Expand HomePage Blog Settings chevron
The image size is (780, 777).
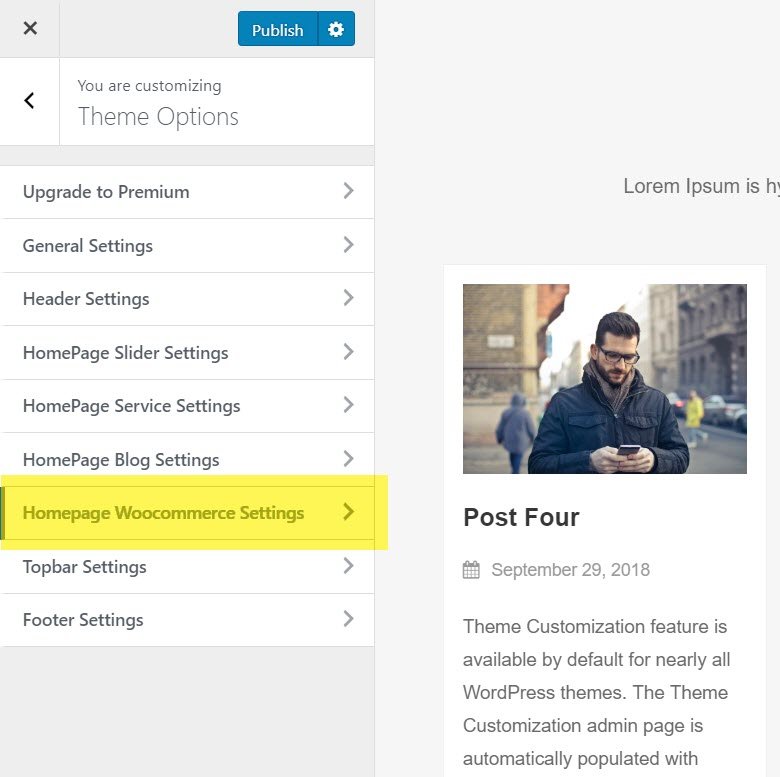pos(348,459)
